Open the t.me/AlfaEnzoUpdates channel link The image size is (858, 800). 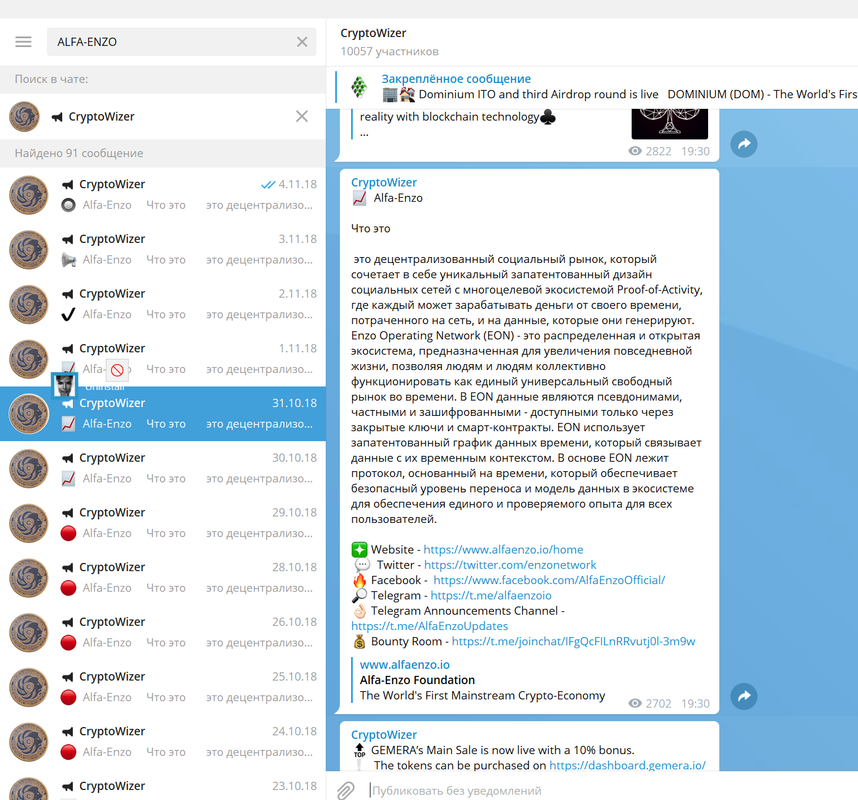coord(430,626)
